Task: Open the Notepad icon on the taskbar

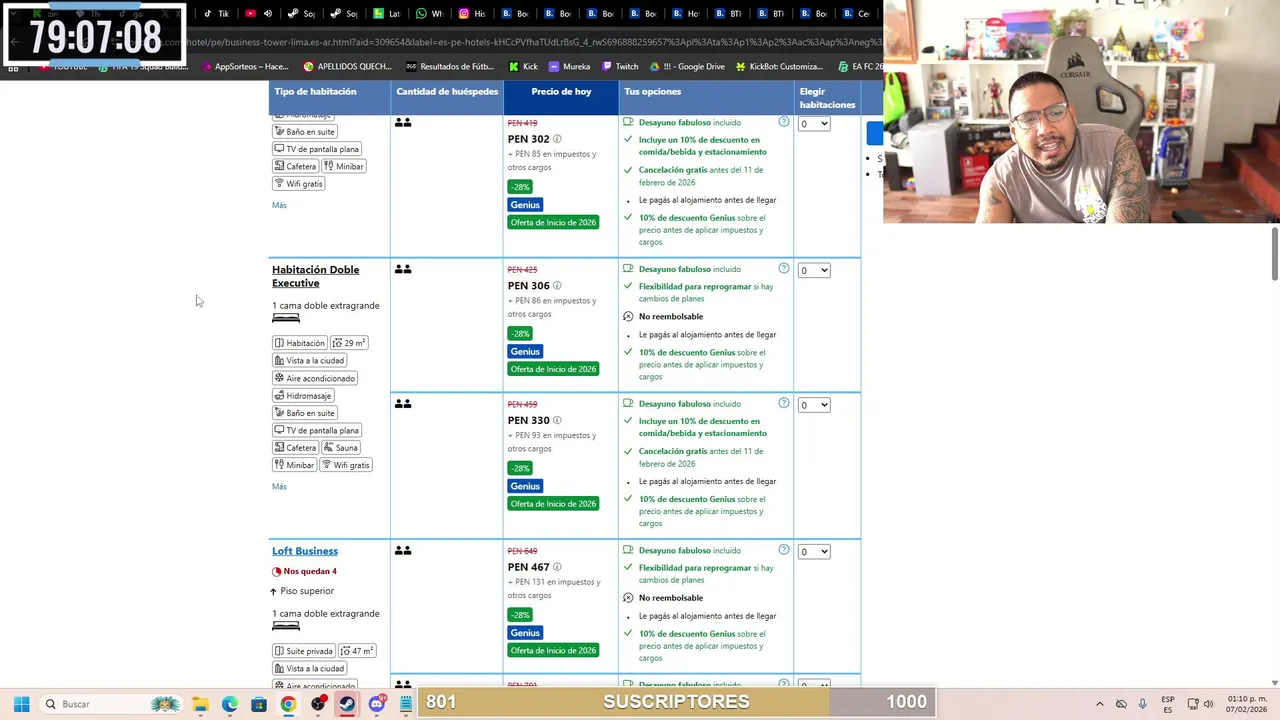Action: tap(405, 704)
